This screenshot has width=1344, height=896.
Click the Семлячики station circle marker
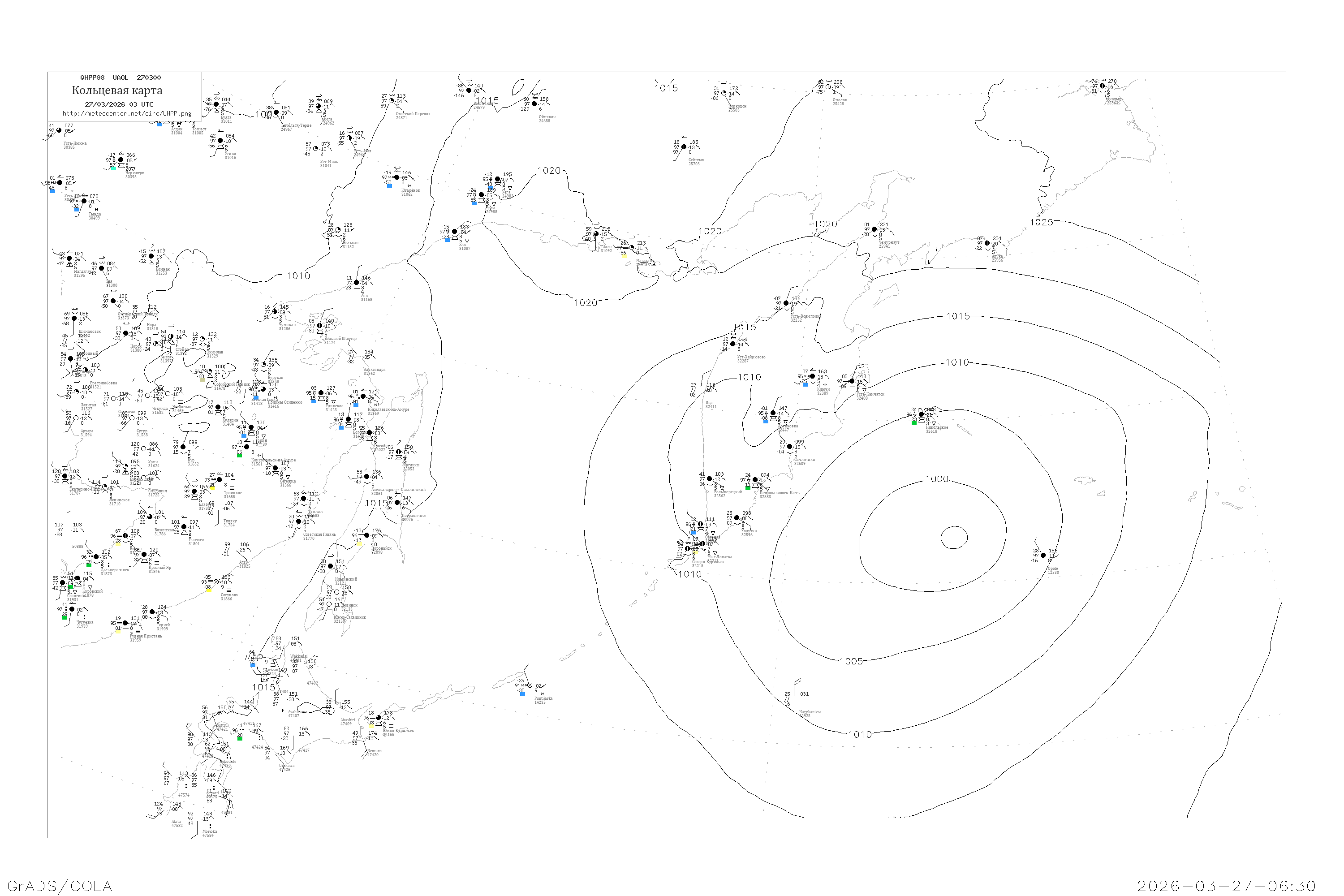[790, 446]
